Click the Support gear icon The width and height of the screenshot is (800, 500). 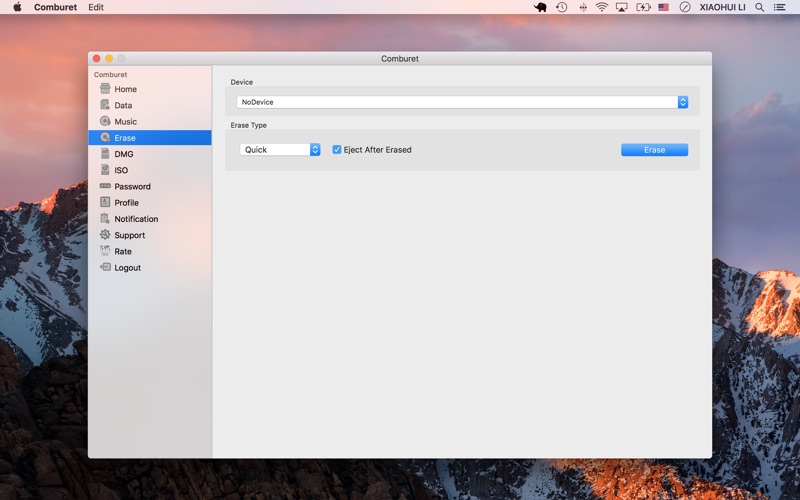(105, 235)
